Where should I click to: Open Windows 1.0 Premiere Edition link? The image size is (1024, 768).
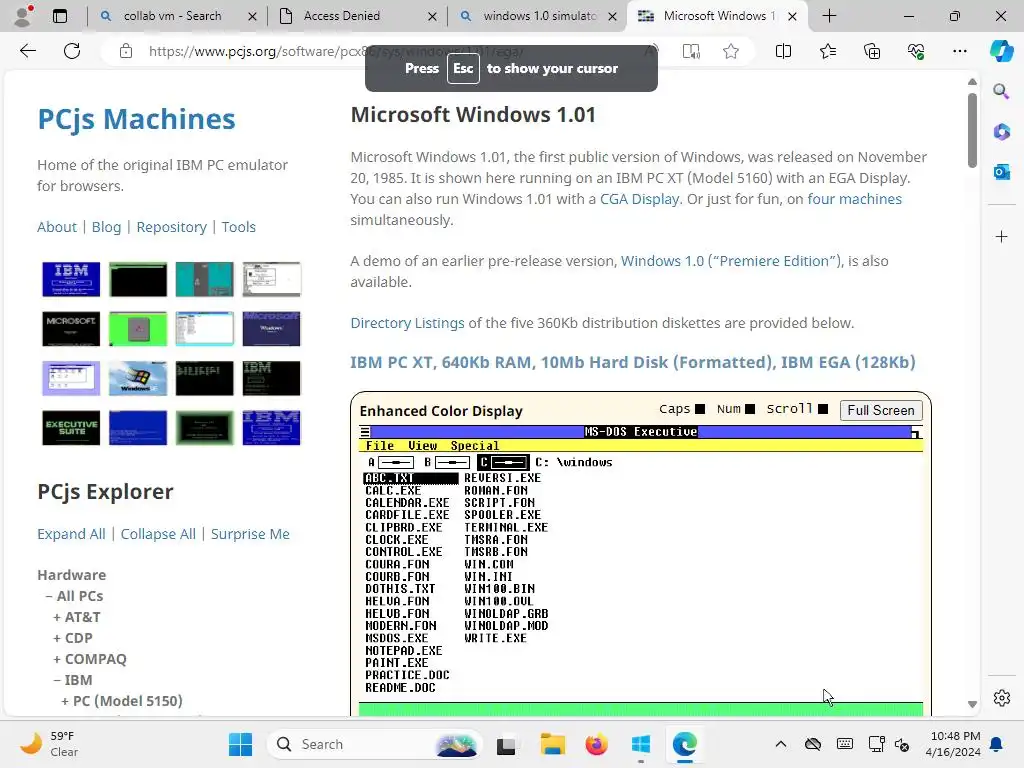point(731,261)
